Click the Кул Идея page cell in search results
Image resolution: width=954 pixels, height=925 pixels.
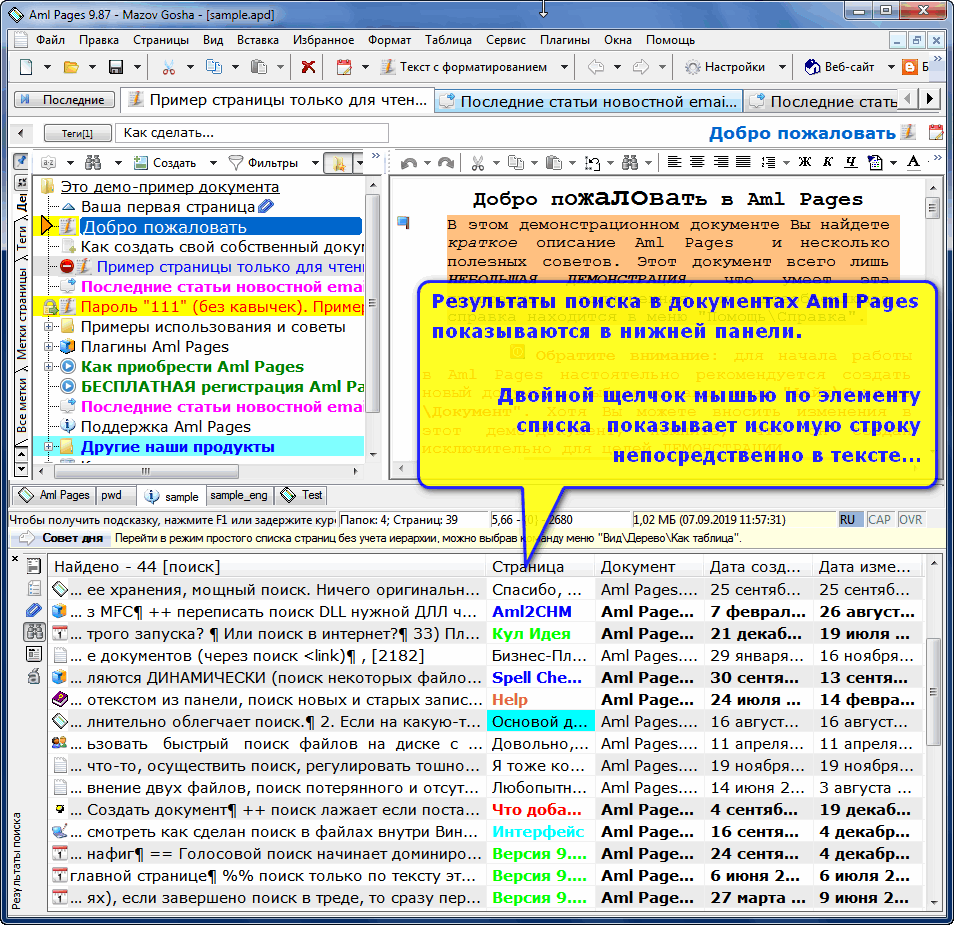tap(541, 634)
